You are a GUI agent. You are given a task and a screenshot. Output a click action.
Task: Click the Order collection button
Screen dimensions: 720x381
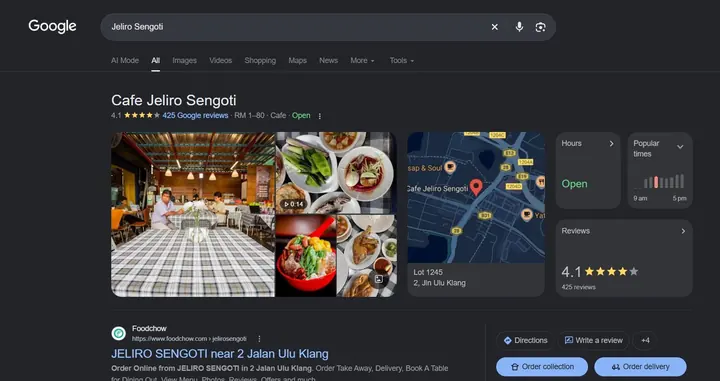point(542,367)
